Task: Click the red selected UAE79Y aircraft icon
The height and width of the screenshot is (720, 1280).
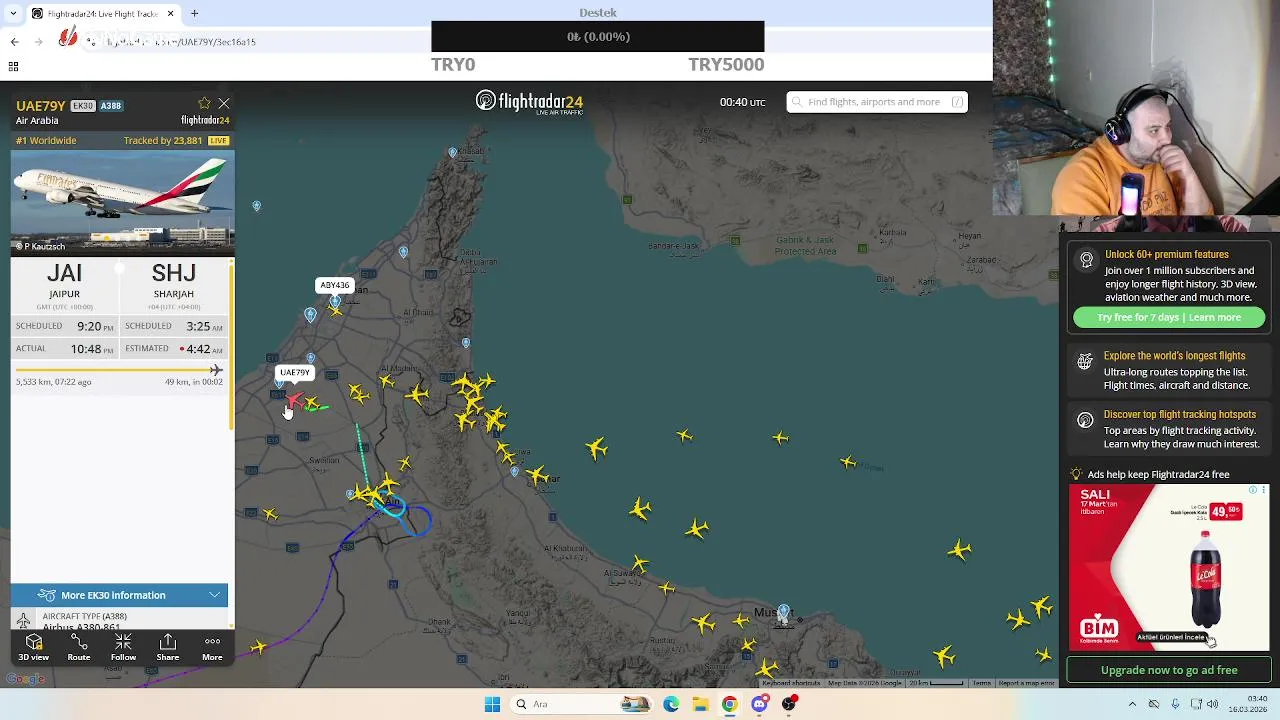Action: [x=296, y=402]
